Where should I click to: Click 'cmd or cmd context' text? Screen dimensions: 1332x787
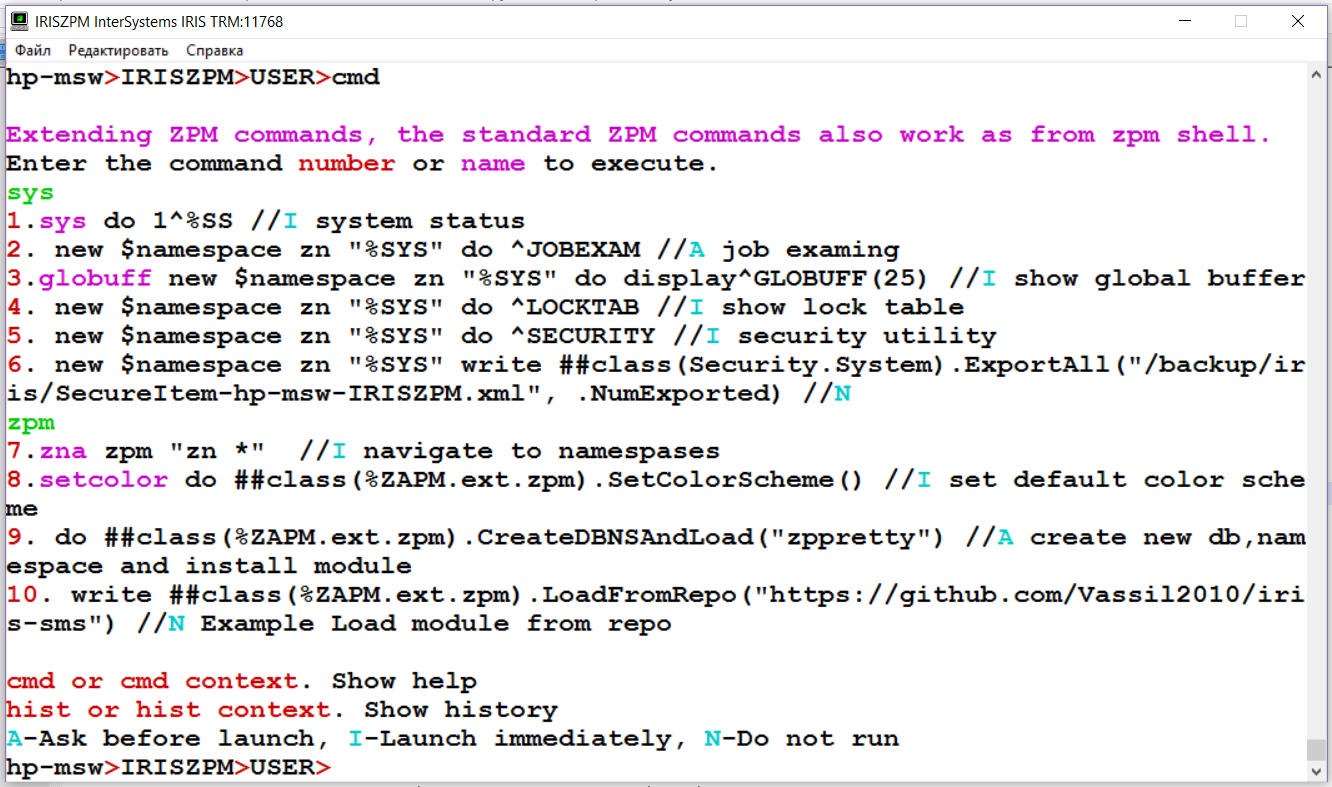pos(152,682)
